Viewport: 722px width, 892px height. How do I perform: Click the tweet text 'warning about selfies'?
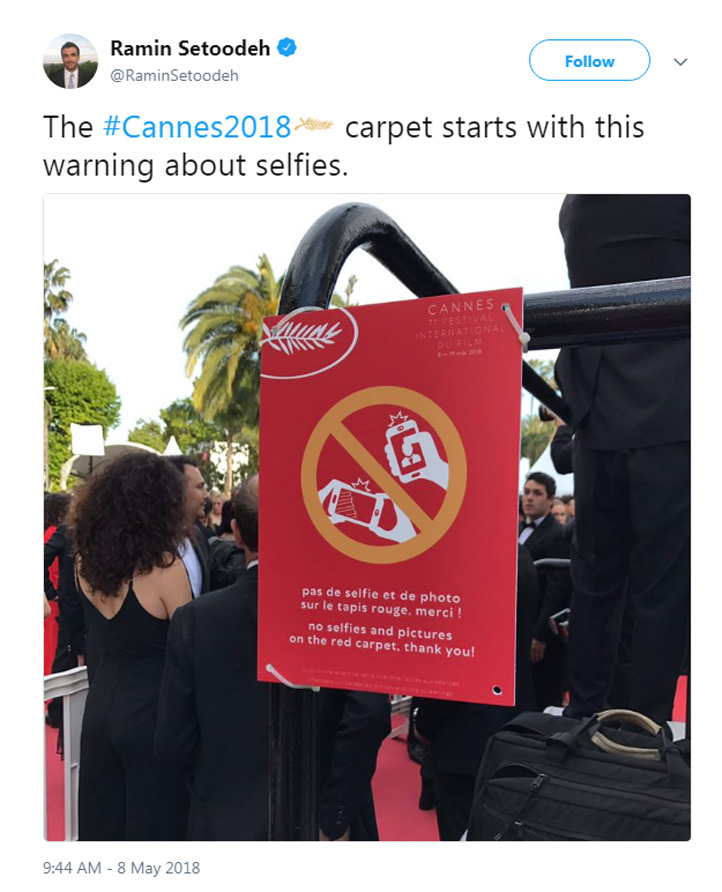pyautogui.click(x=195, y=166)
